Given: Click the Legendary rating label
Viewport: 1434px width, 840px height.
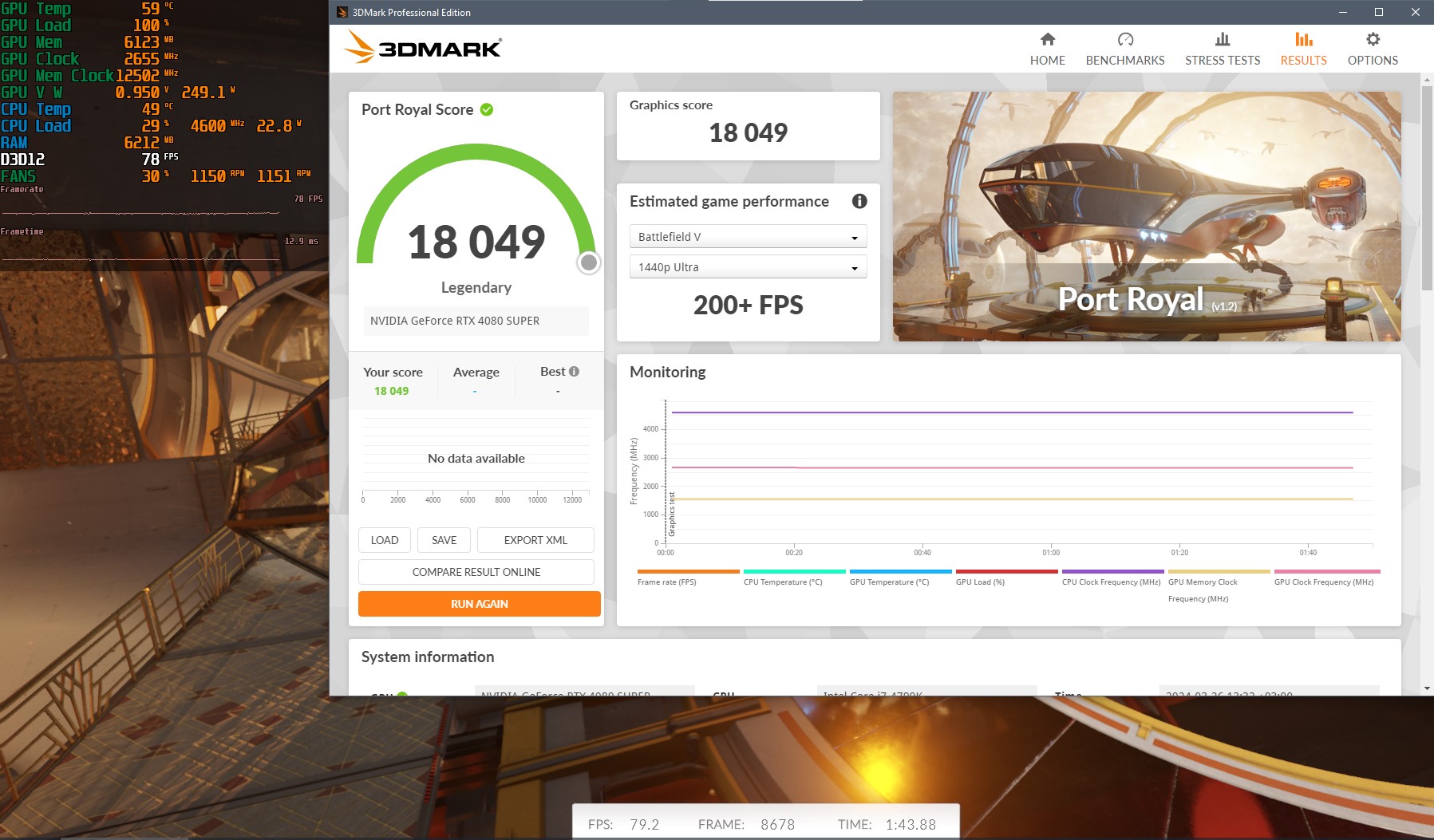Looking at the screenshot, I should pyautogui.click(x=476, y=287).
